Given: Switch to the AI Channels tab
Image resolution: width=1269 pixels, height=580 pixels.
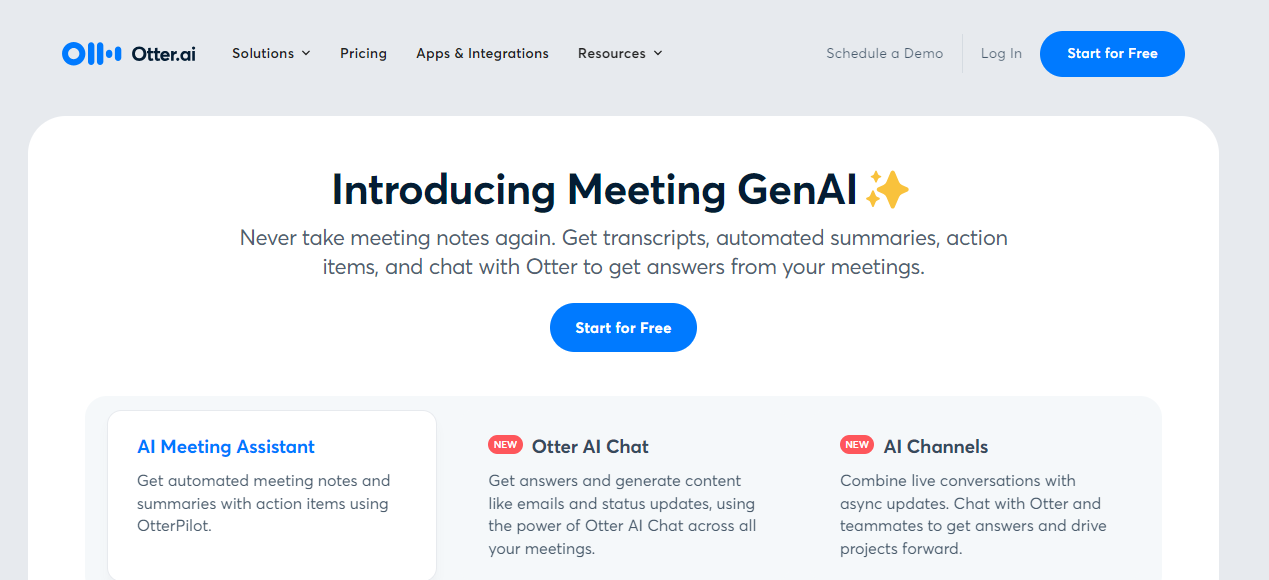Looking at the screenshot, I should 936,447.
